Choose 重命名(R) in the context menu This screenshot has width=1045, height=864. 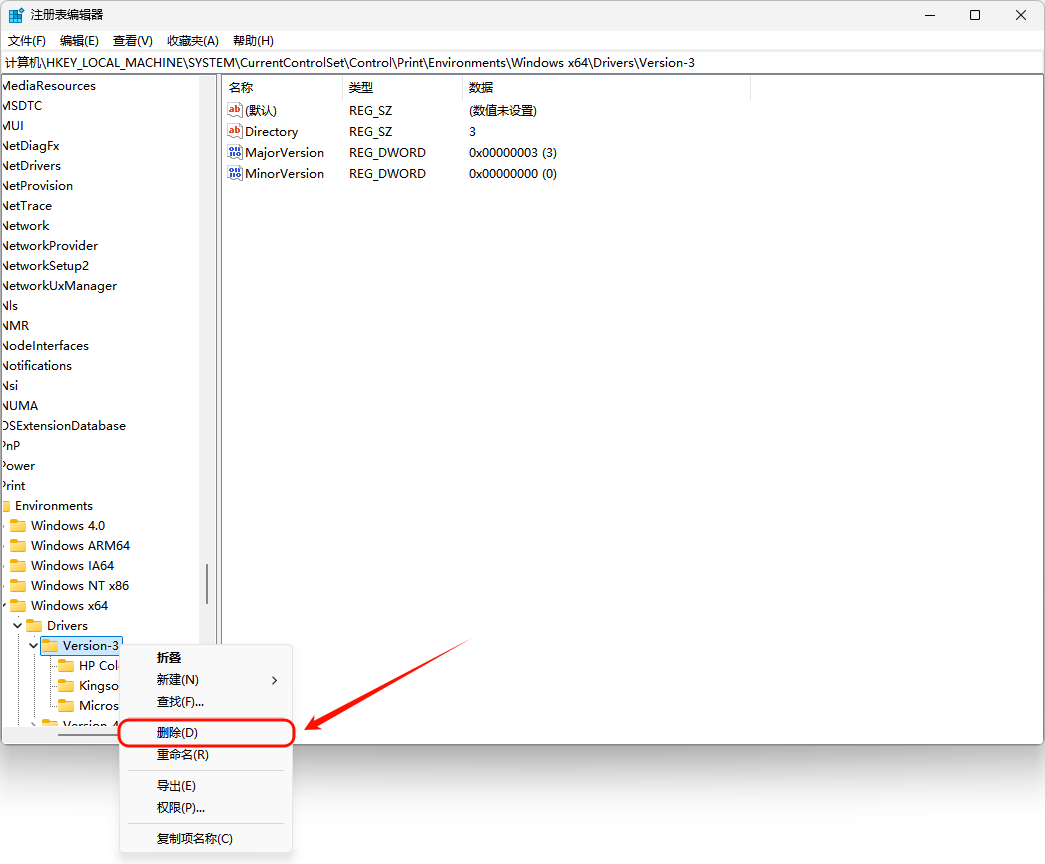(182, 755)
